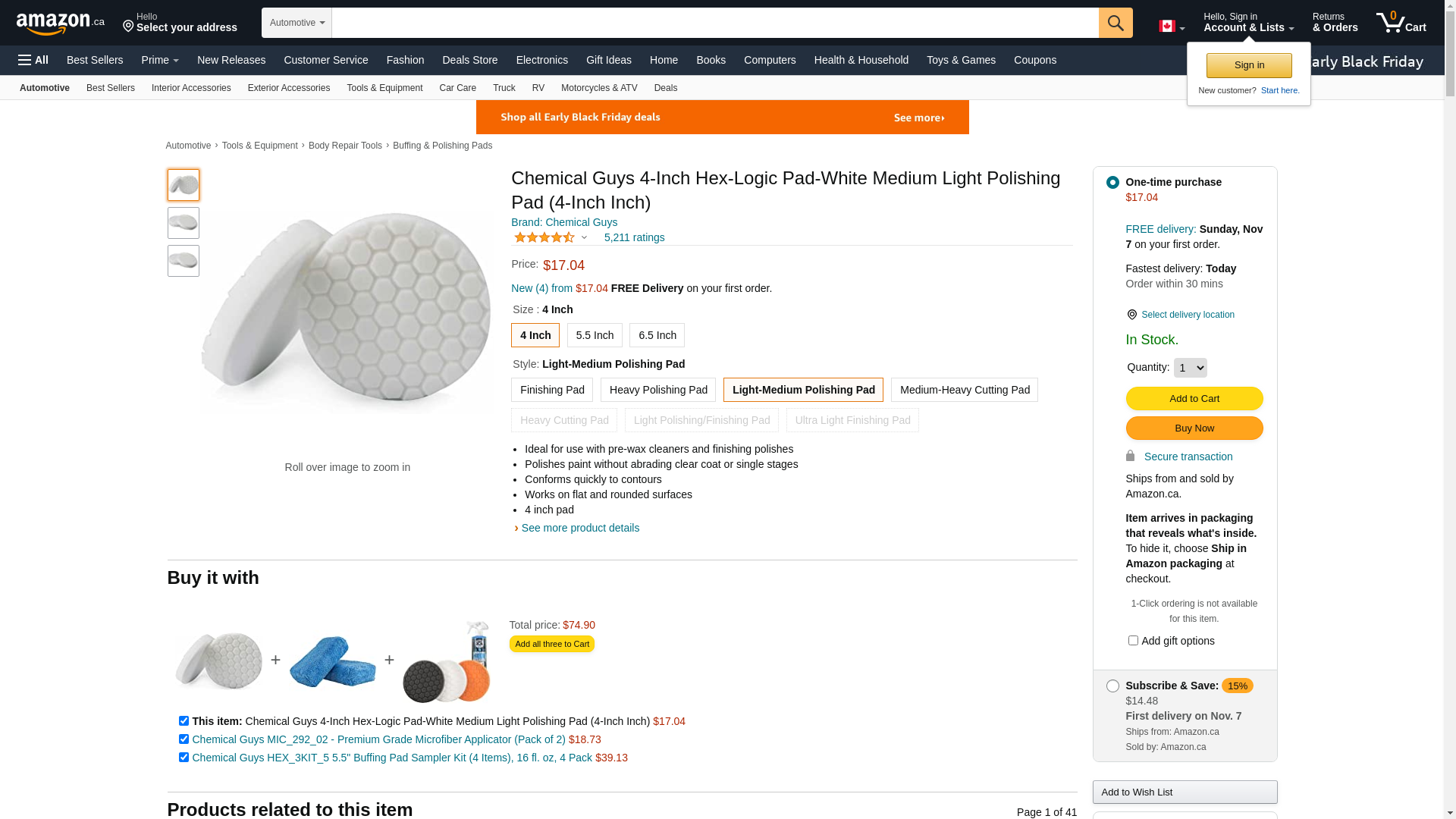Click the Amazon.ca logo
Image resolution: width=1456 pixels, height=819 pixels.
pos(60,24)
